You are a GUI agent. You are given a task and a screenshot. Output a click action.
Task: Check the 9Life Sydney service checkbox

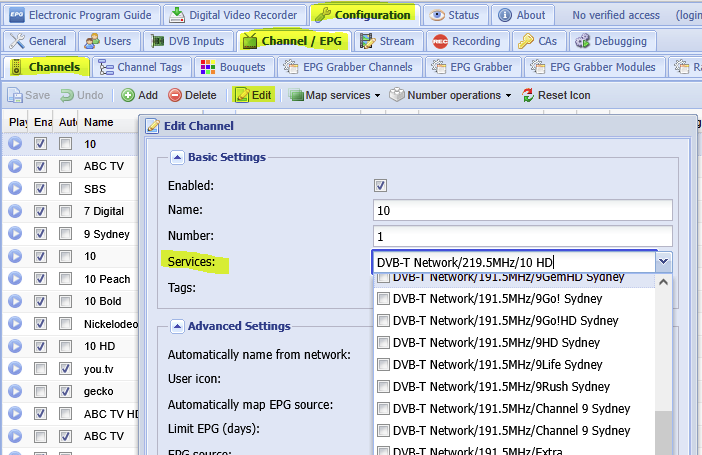(383, 365)
